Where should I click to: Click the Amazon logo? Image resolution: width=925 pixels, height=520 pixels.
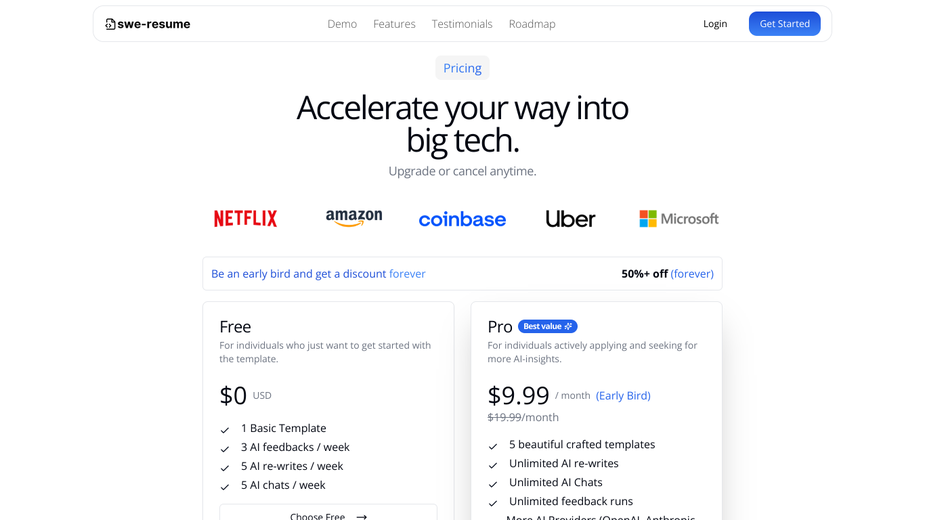(x=354, y=218)
